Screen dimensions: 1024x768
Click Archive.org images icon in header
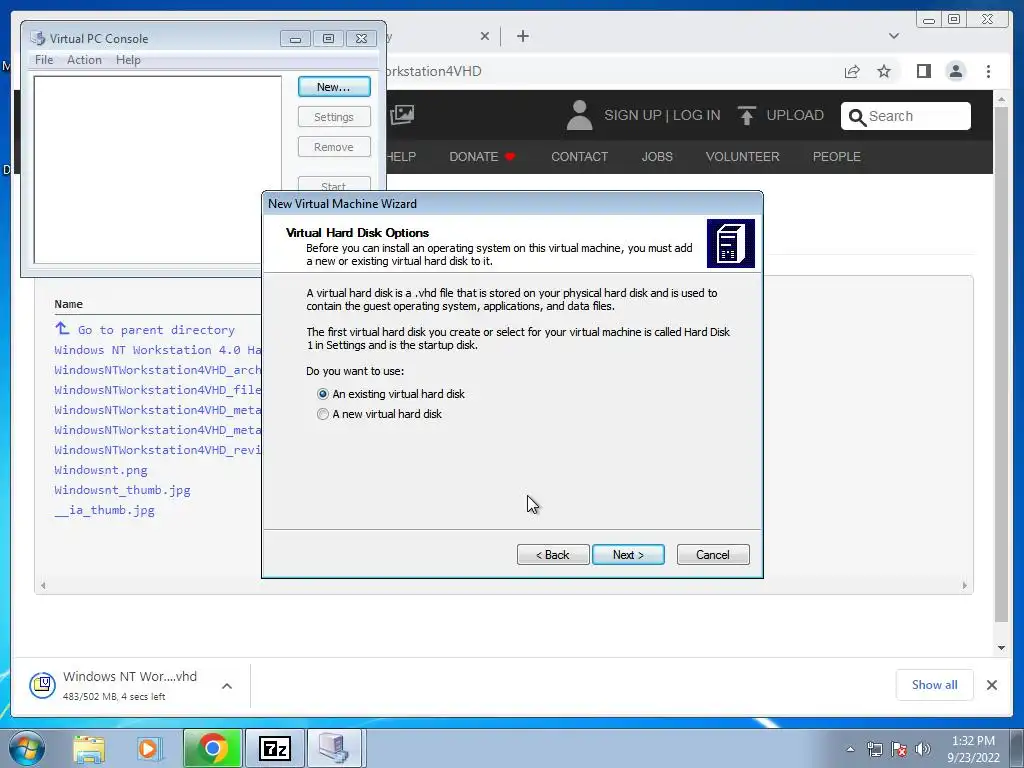click(x=402, y=115)
